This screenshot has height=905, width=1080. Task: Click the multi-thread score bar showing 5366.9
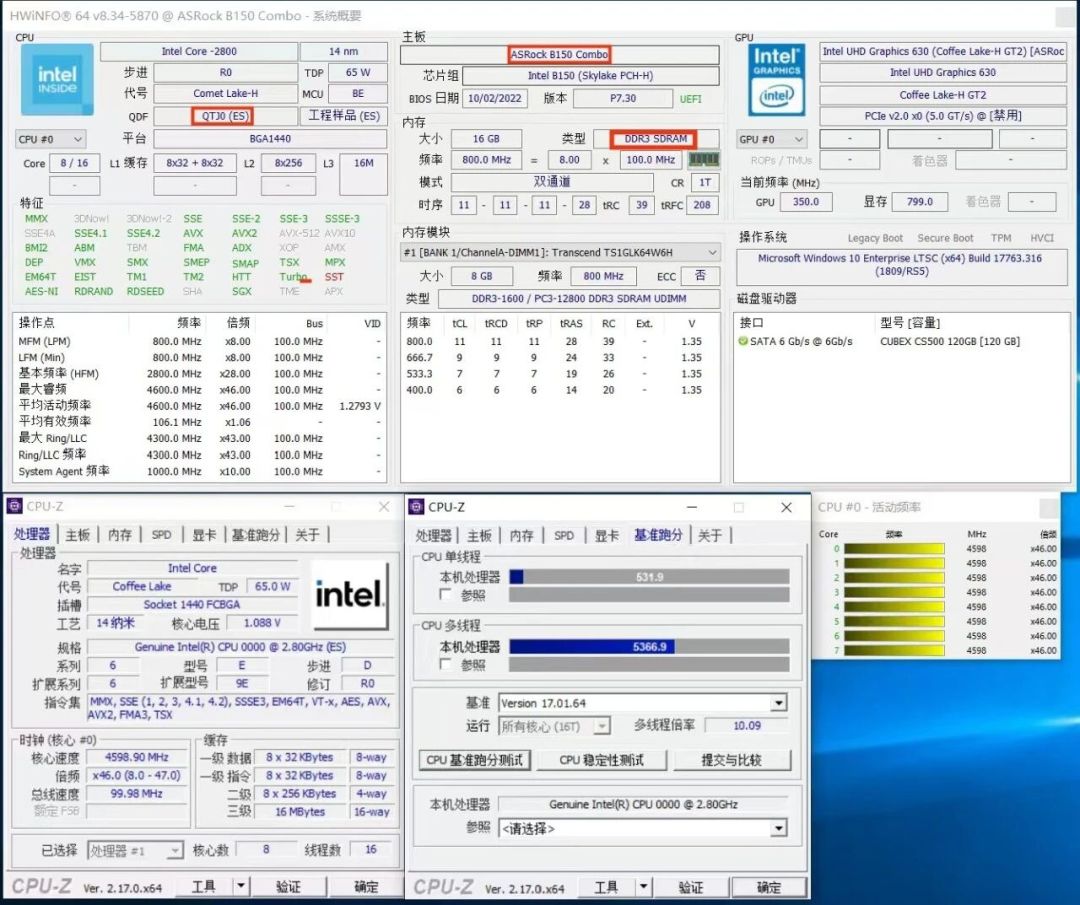(650, 646)
